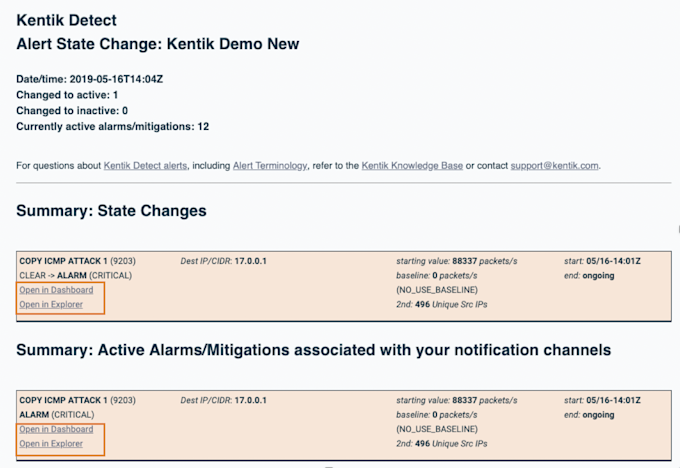Screen dimensions: 680x468
Task: Open in Dashboard under Active Alarms summary
Action: pyautogui.click(x=56, y=429)
